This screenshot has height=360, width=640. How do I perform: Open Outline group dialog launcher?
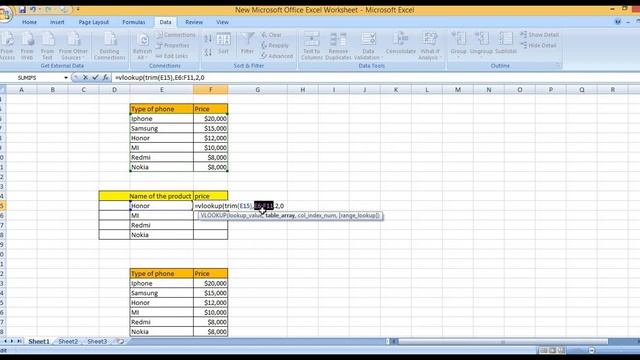pos(558,66)
